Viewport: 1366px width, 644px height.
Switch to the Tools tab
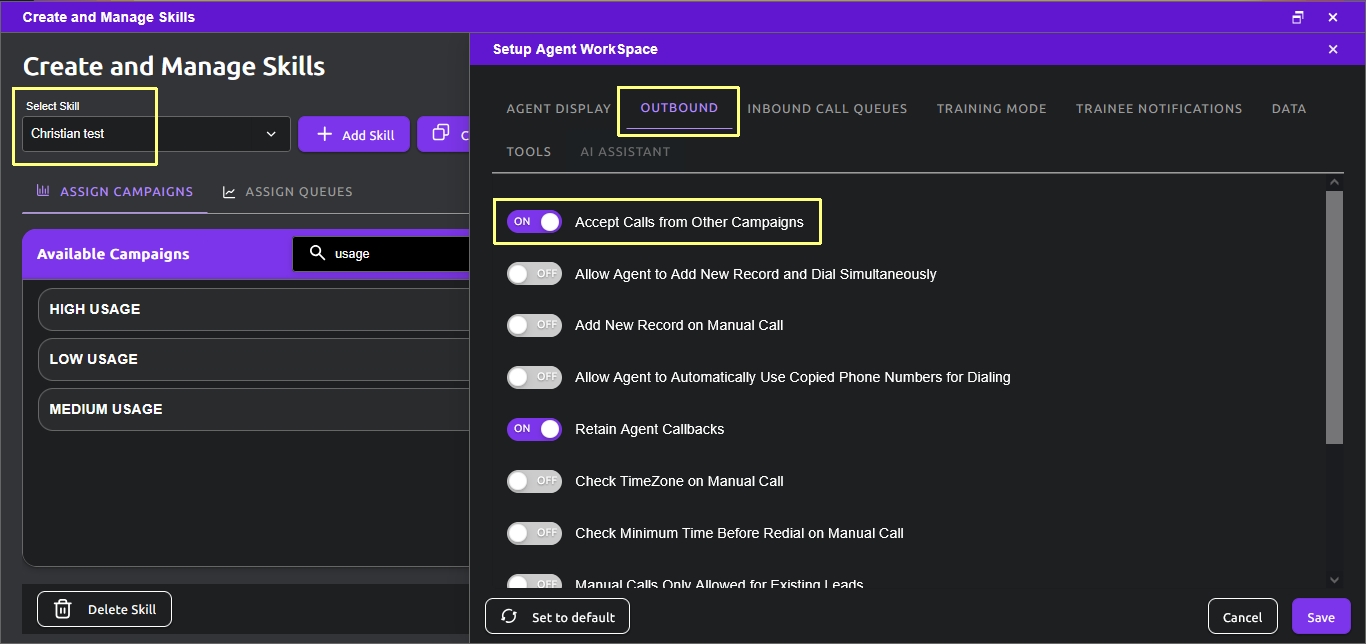coord(529,152)
